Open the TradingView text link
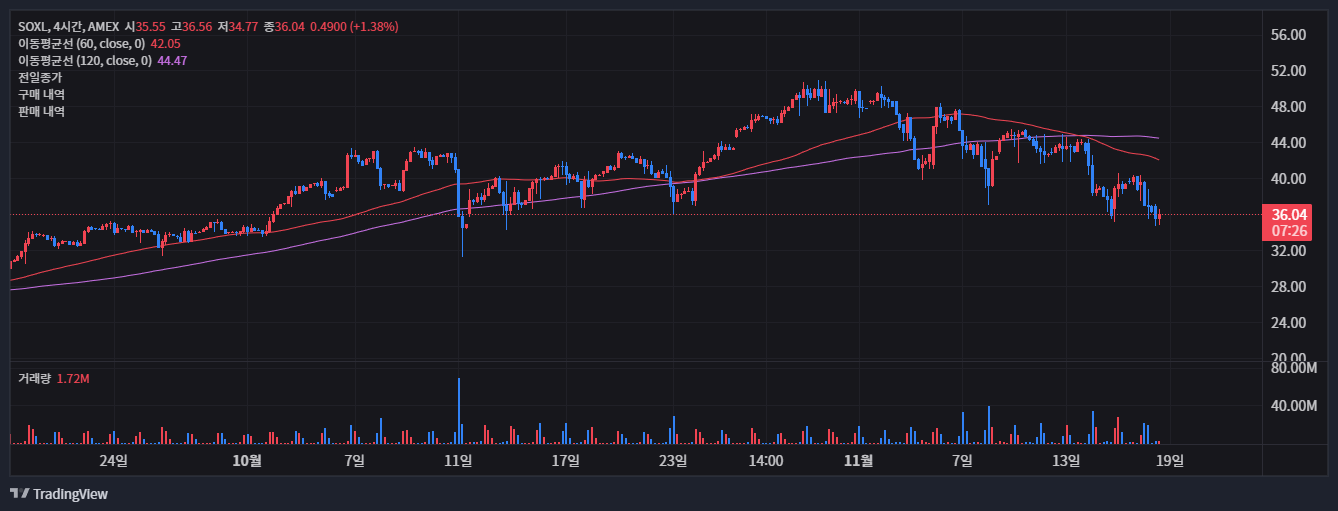1338x511 pixels. pos(70,494)
